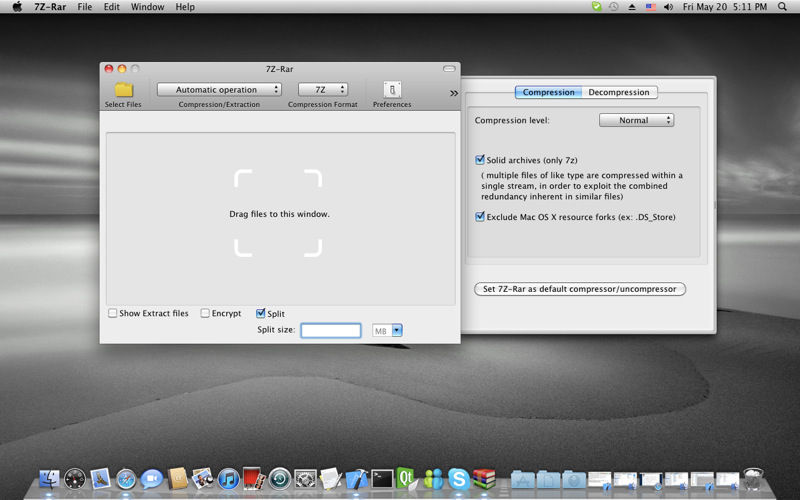The width and height of the screenshot is (800, 500).
Task: Open the Applications folder stack in dock
Action: click(522, 480)
